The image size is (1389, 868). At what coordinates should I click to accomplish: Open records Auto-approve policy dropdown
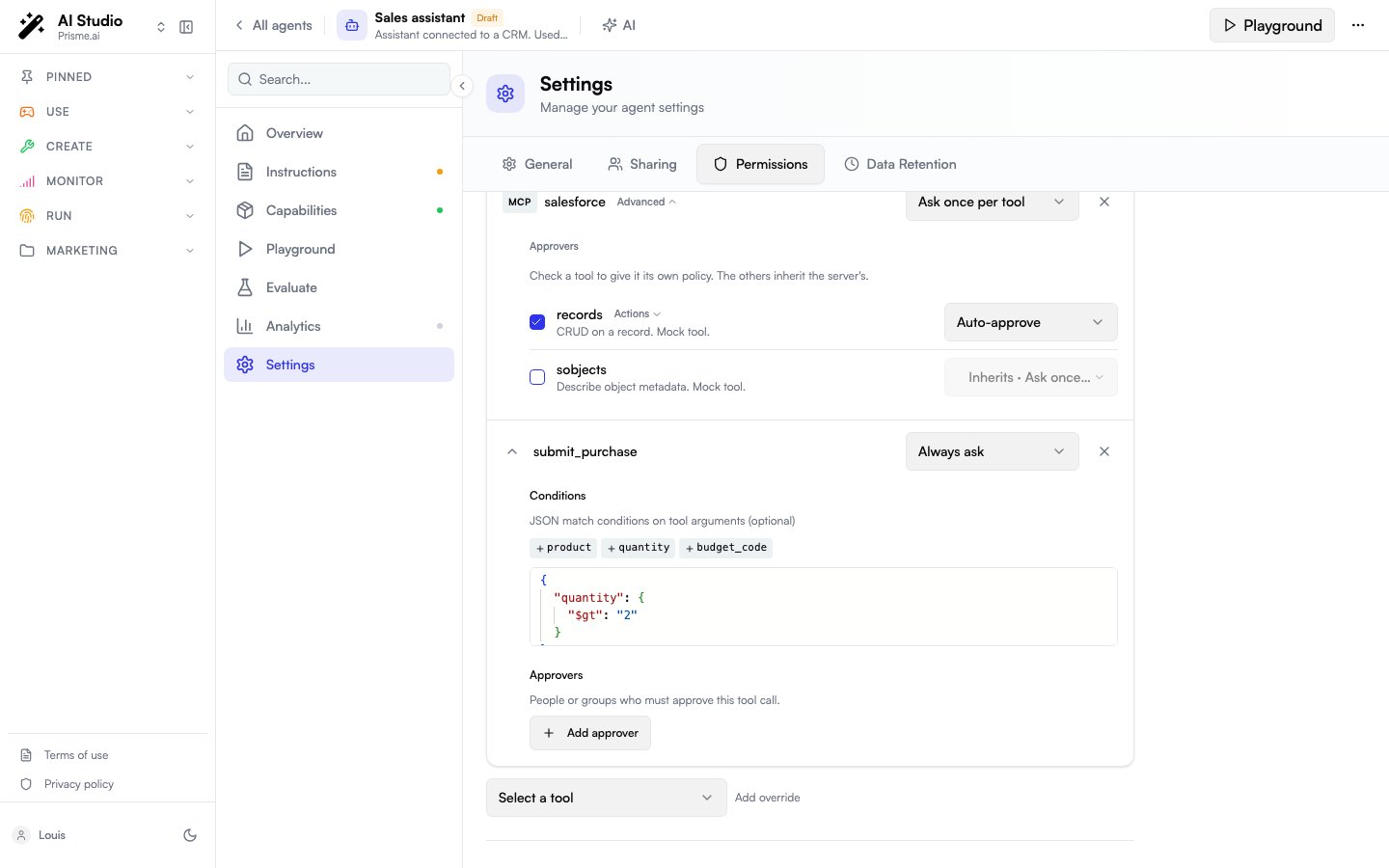[1030, 322]
